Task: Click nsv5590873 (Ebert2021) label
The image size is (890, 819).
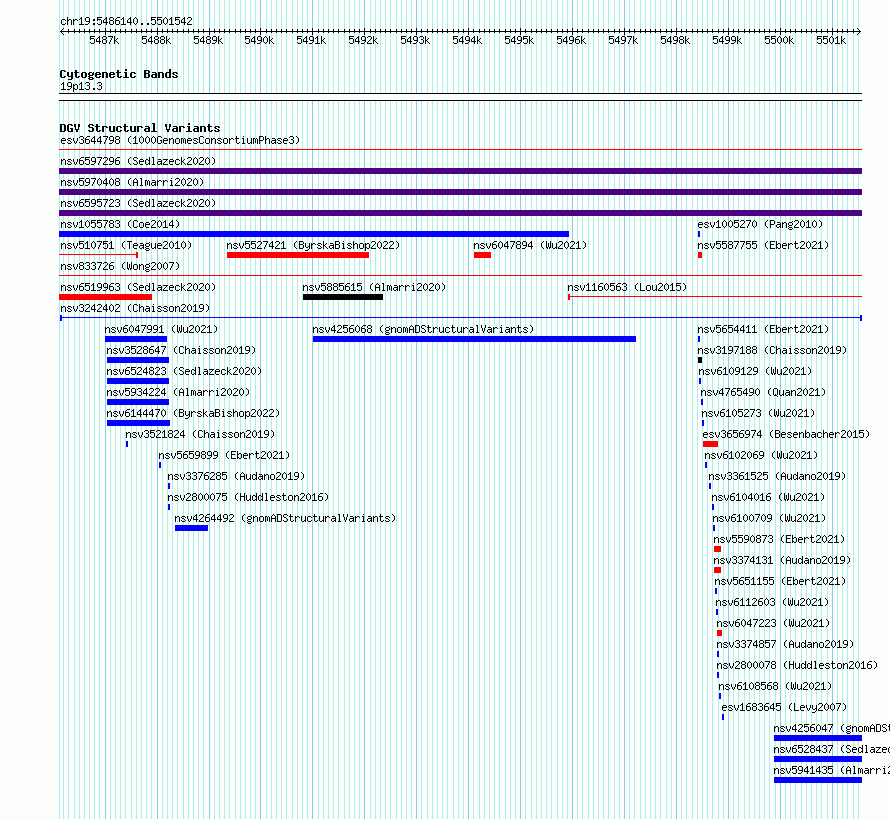Action: 779,539
